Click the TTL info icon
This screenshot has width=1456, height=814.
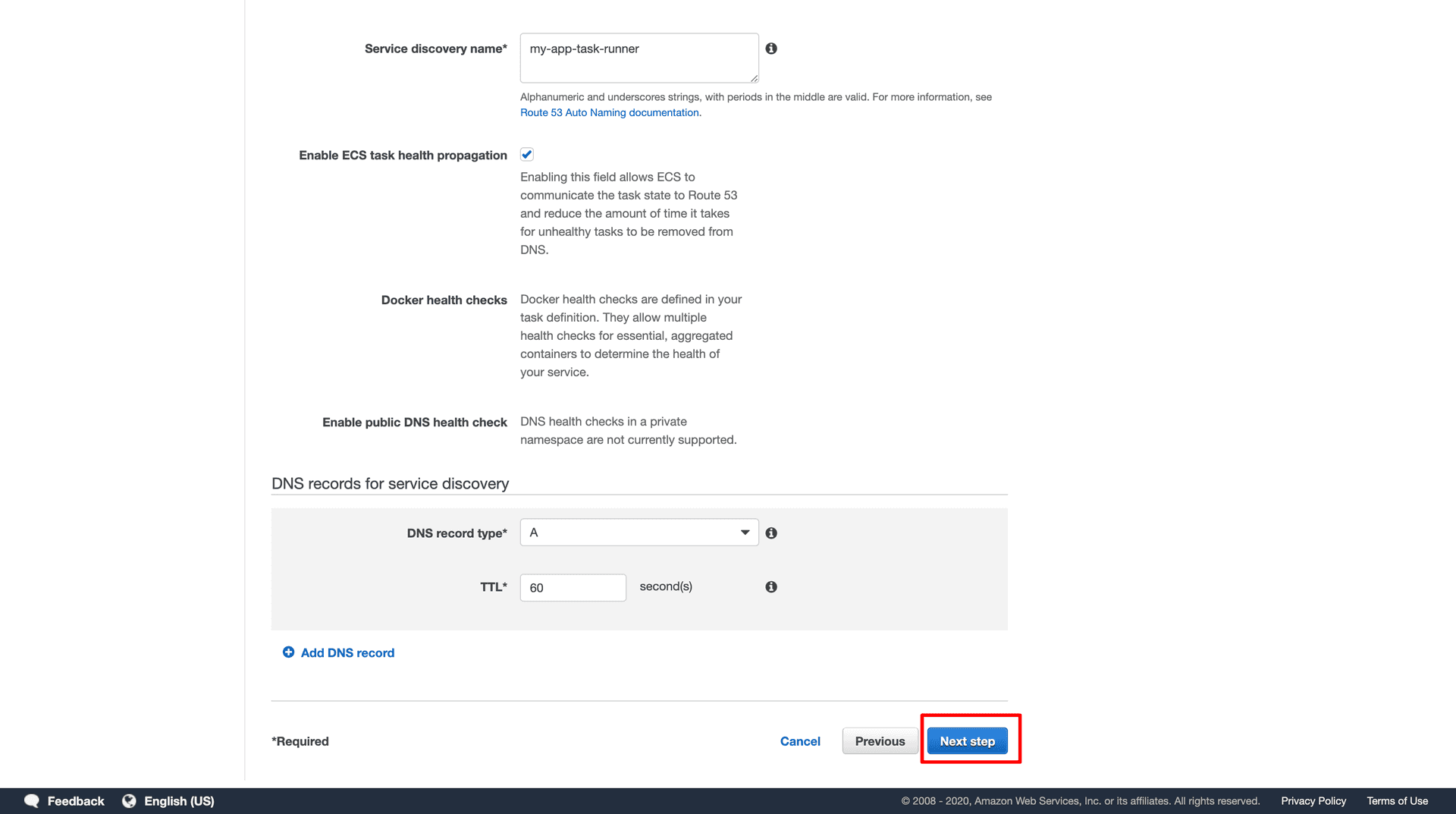(x=771, y=587)
